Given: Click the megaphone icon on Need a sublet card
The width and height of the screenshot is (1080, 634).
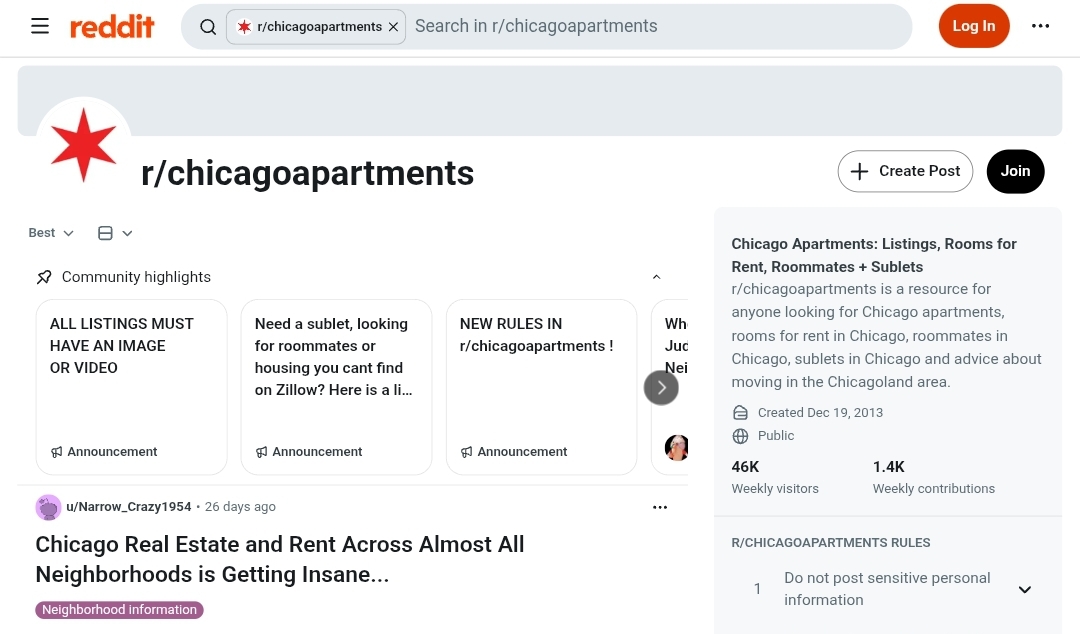Looking at the screenshot, I should [x=261, y=452].
